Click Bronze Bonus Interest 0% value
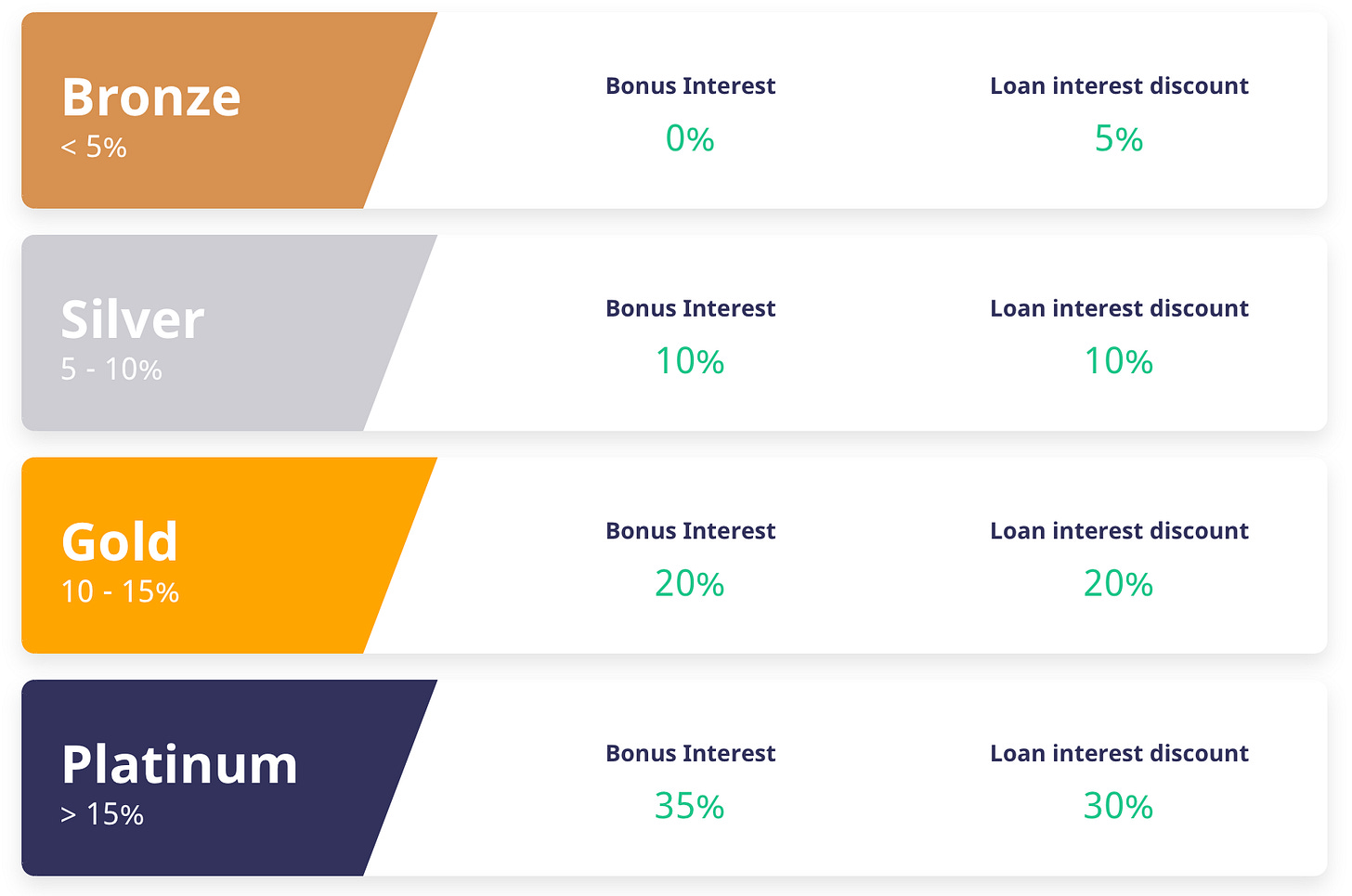The width and height of the screenshot is (1352, 896). (690, 139)
